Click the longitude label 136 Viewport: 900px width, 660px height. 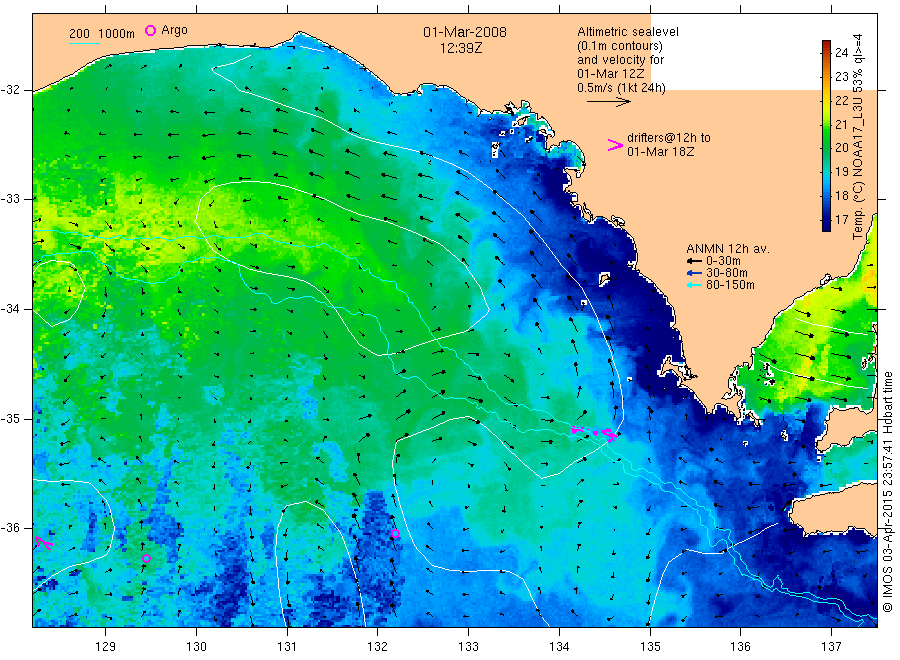pyautogui.click(x=740, y=647)
